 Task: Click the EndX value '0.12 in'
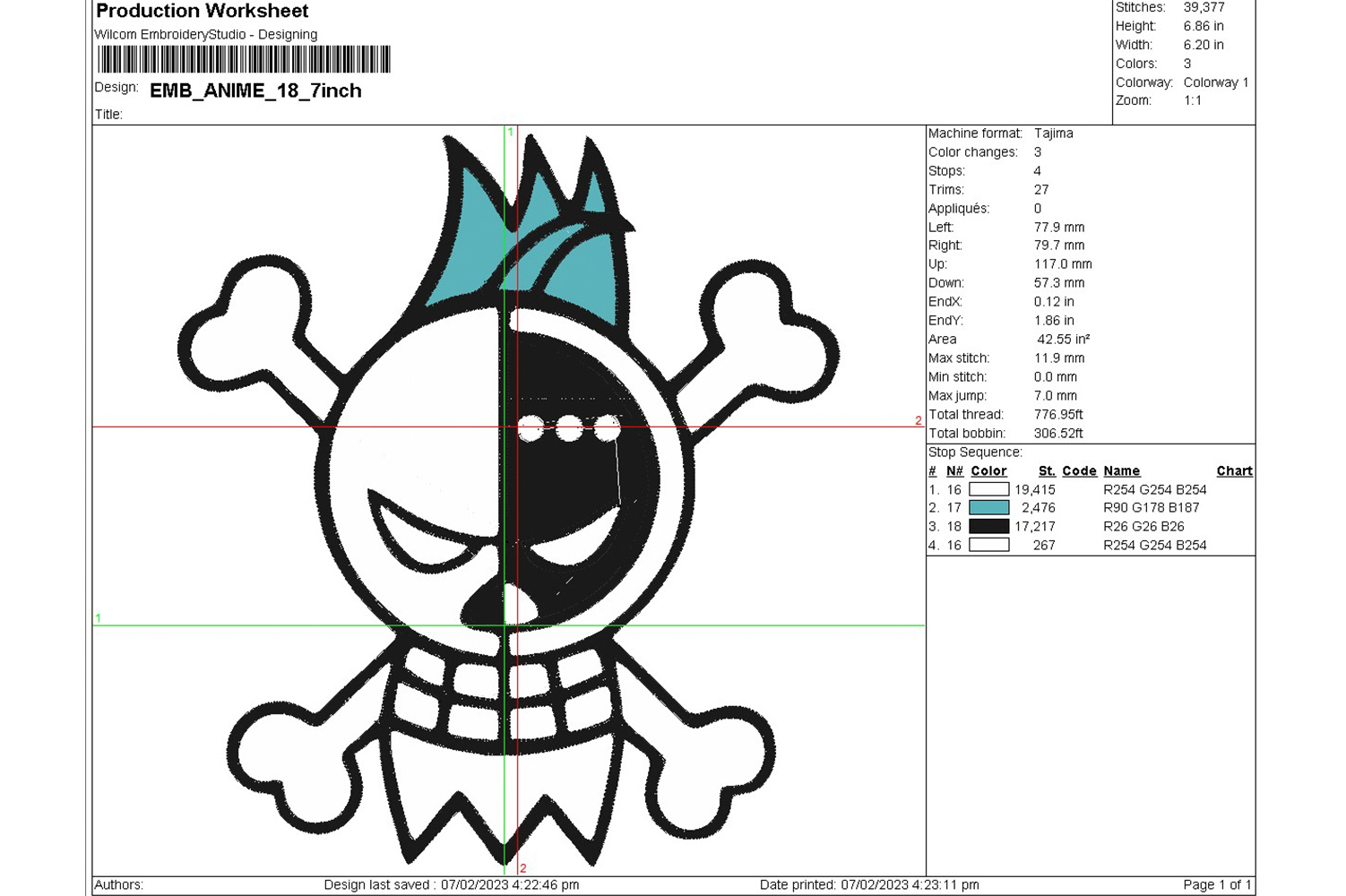(1054, 302)
